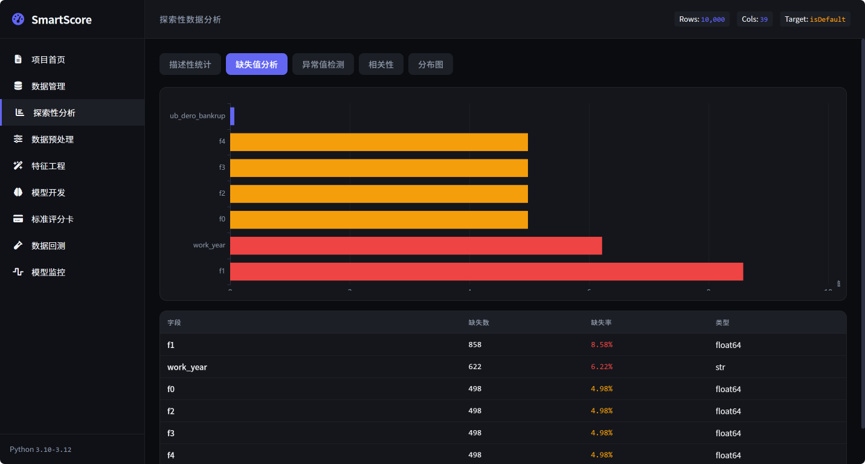Click the f1 red bar in chart
This screenshot has height=464, width=865.
[x=487, y=271]
